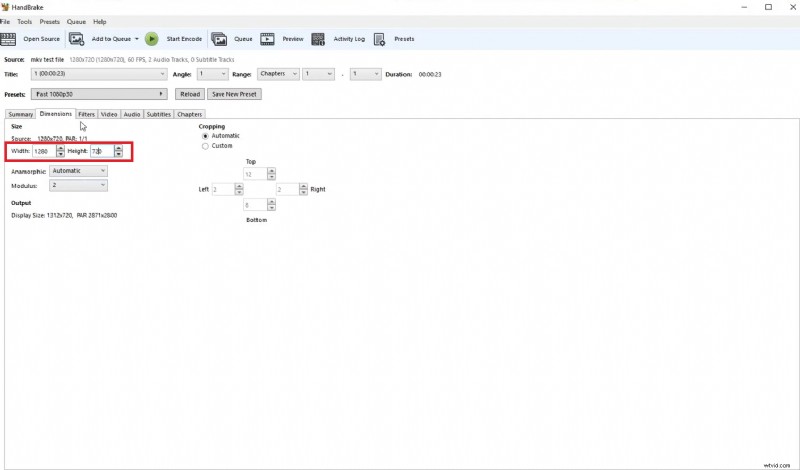This screenshot has width=800, height=470.
Task: Open the Modulus dropdown
Action: pyautogui.click(x=78, y=185)
